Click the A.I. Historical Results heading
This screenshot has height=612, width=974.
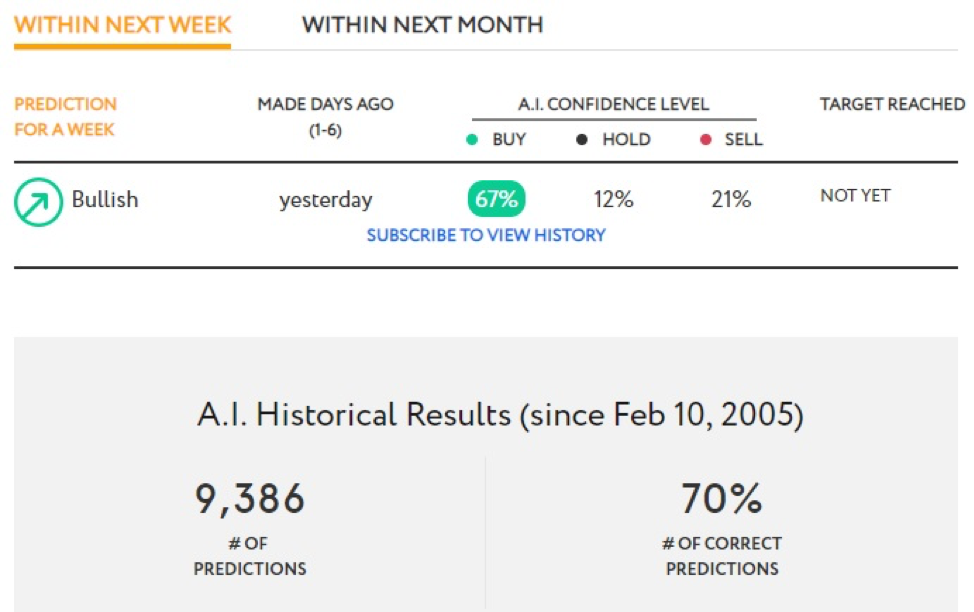coord(501,414)
